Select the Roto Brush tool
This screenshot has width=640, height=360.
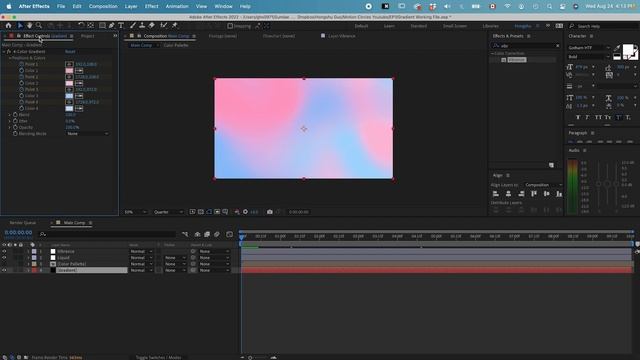(x=164, y=25)
